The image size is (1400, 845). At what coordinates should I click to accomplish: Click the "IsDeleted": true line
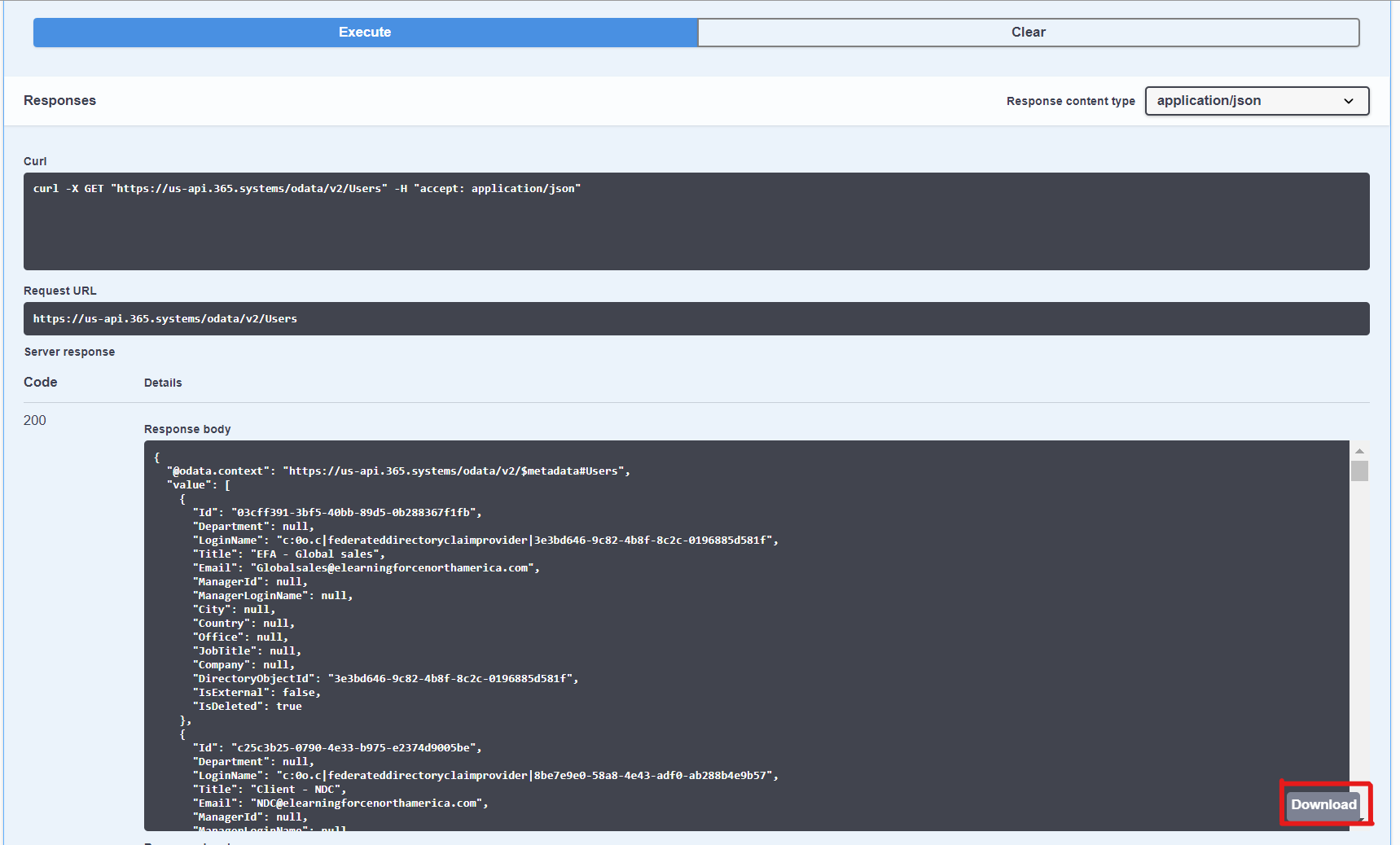click(x=248, y=707)
